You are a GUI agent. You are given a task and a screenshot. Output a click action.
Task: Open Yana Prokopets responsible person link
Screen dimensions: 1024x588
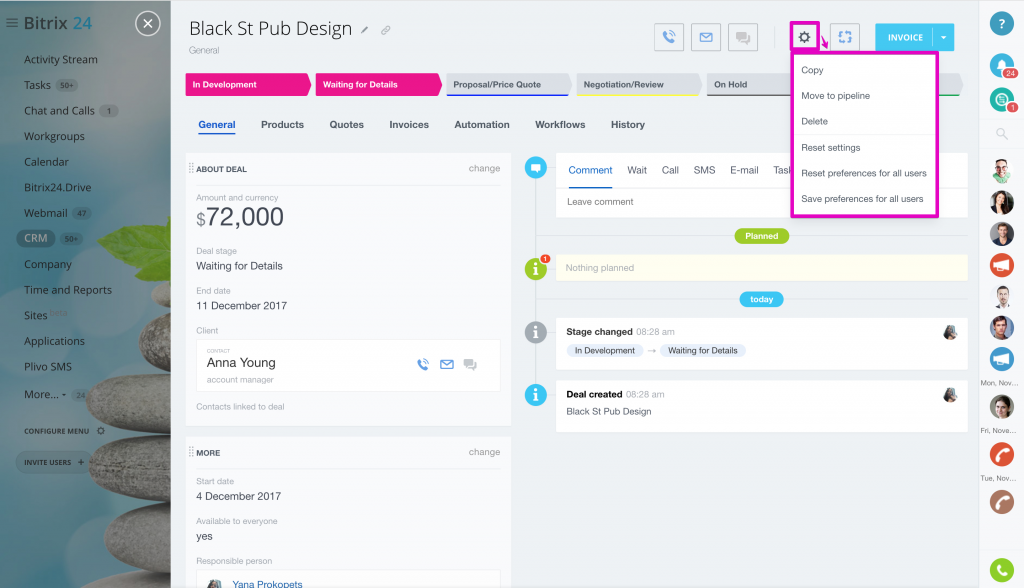tap(267, 583)
